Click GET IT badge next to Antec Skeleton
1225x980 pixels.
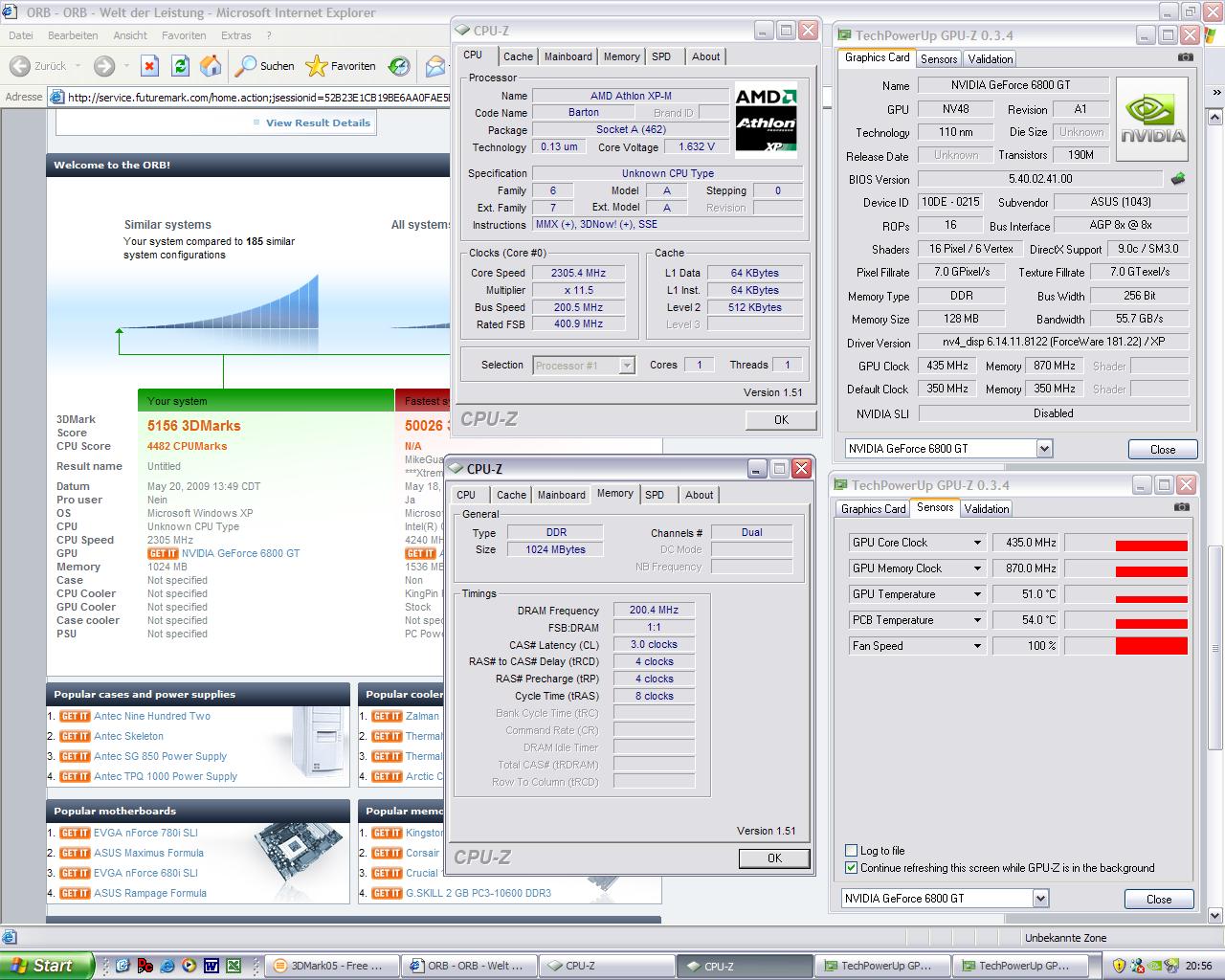pyautogui.click(x=75, y=736)
